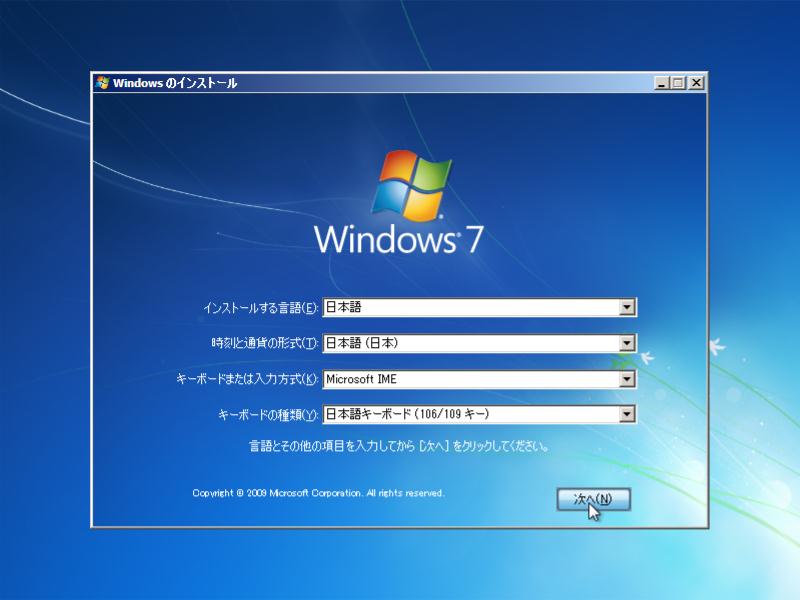The image size is (800, 600).
Task: Click the Windows のインストール title text
Action: click(175, 84)
